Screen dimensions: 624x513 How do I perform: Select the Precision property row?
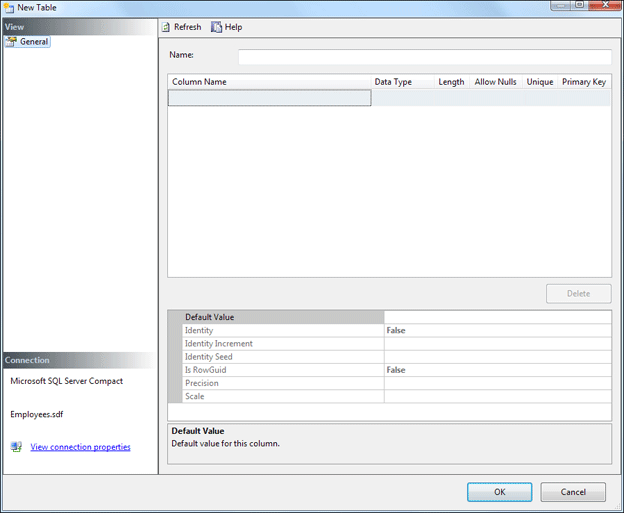click(283, 383)
